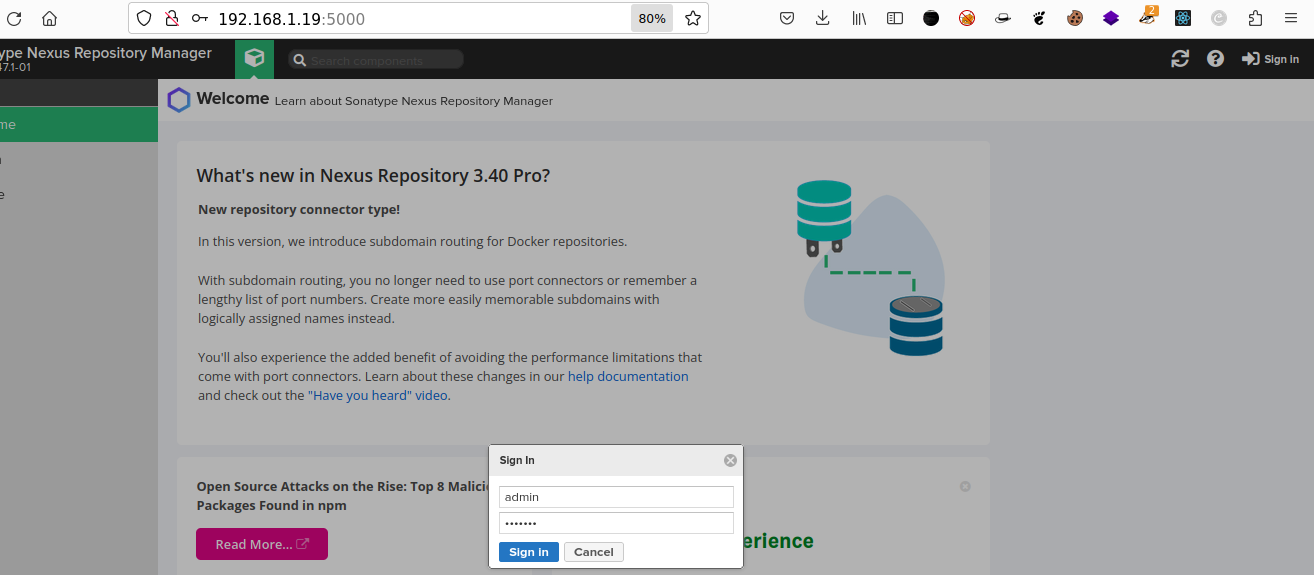
Task: Bookmark page with the star icon
Action: pos(692,18)
